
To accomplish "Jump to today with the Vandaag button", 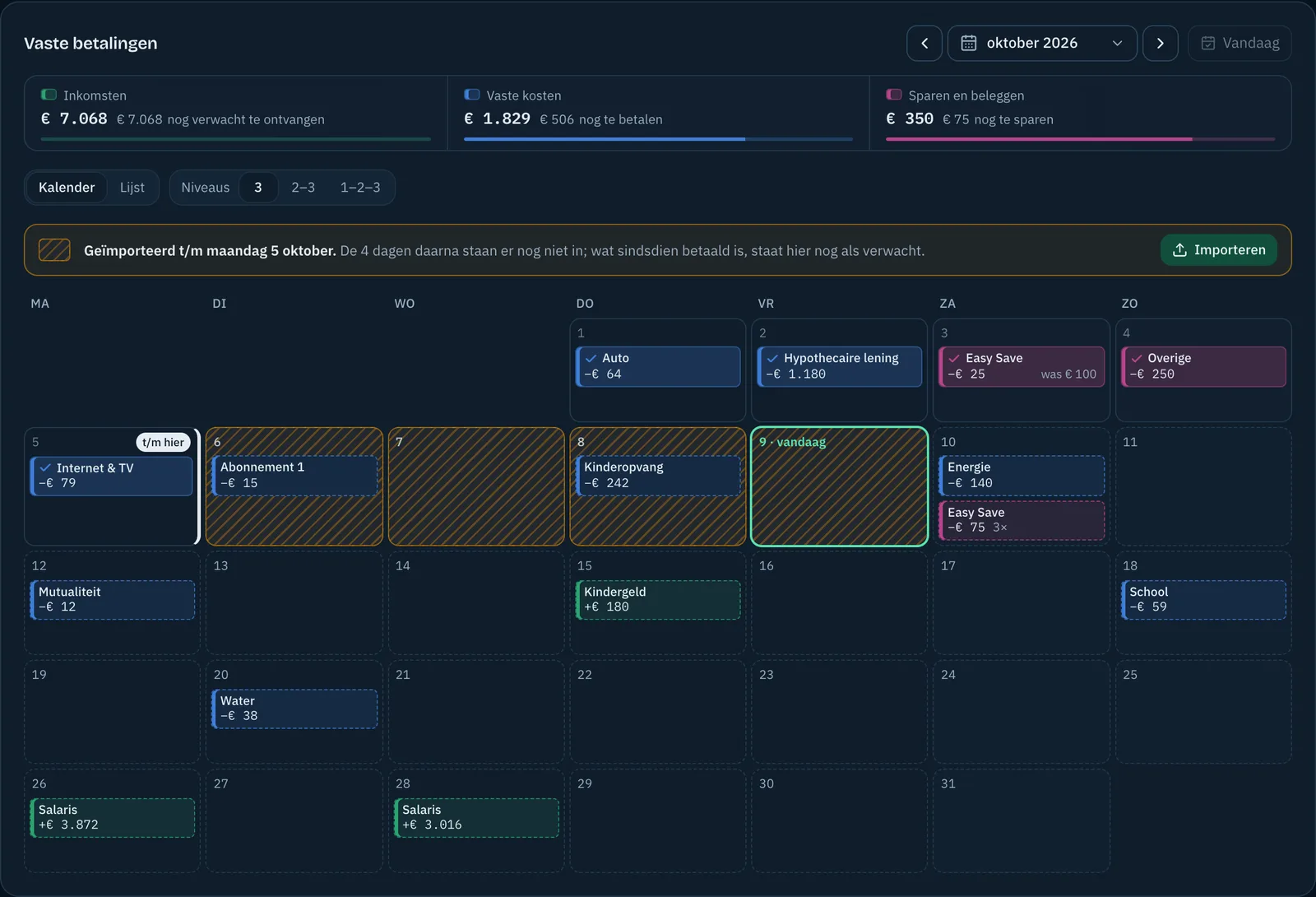I will pyautogui.click(x=1240, y=44).
